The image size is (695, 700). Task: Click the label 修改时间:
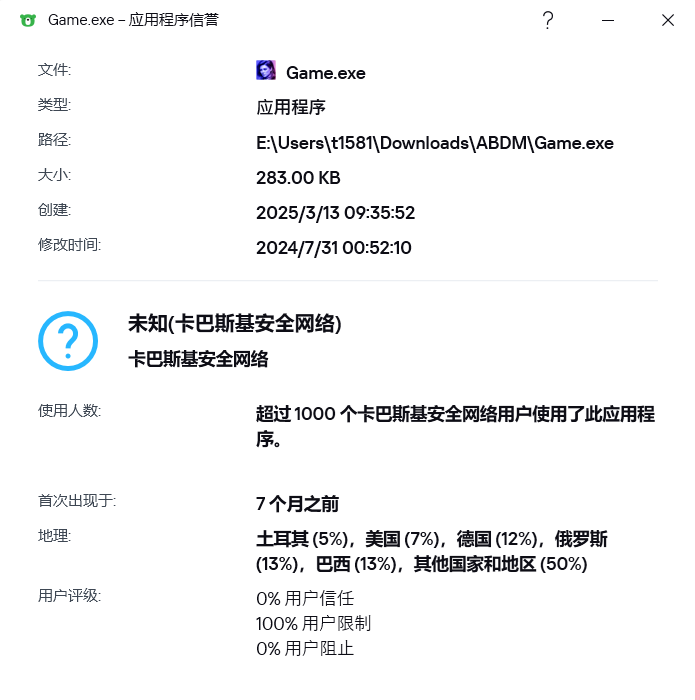pyautogui.click(x=70, y=245)
